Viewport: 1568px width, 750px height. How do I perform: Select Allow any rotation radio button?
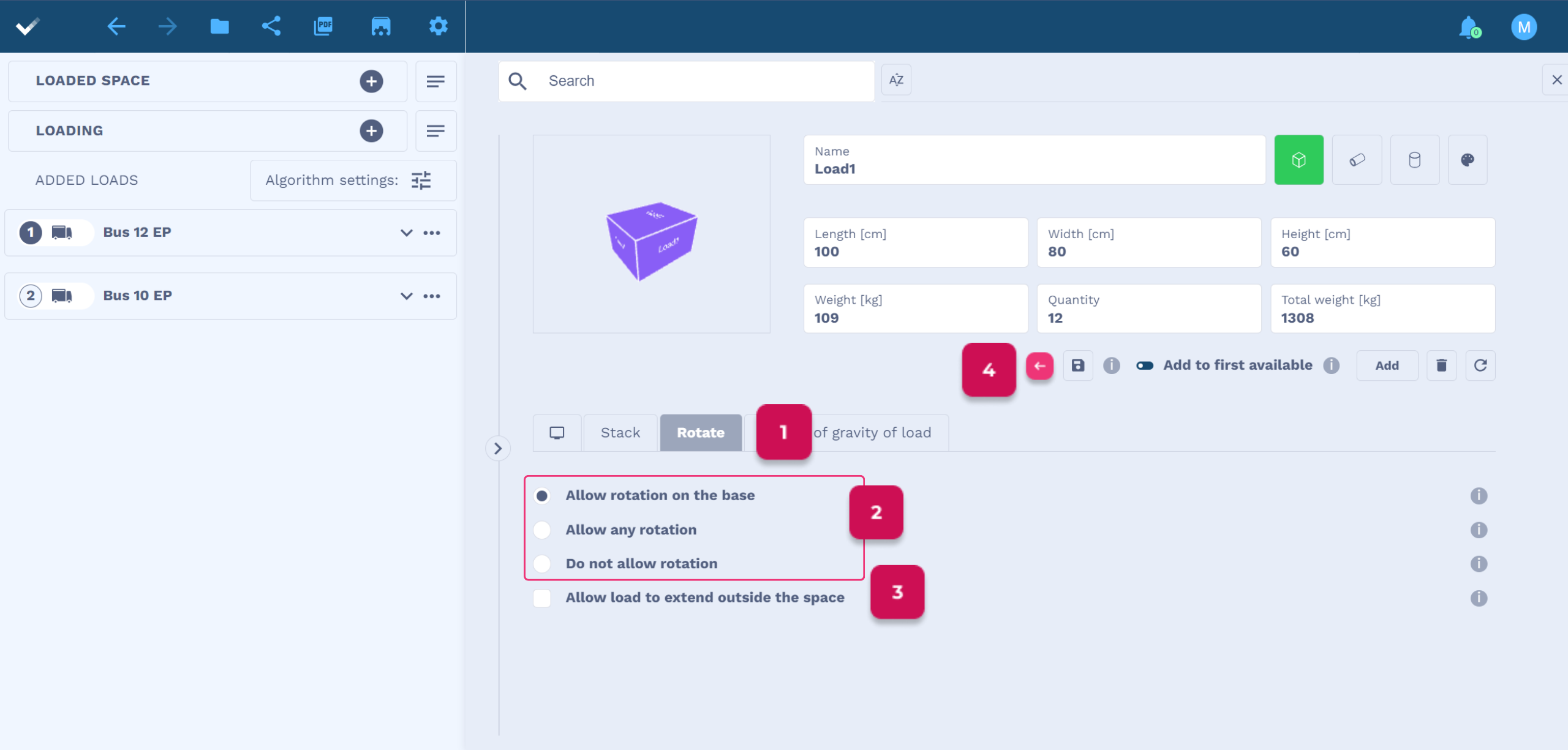542,530
